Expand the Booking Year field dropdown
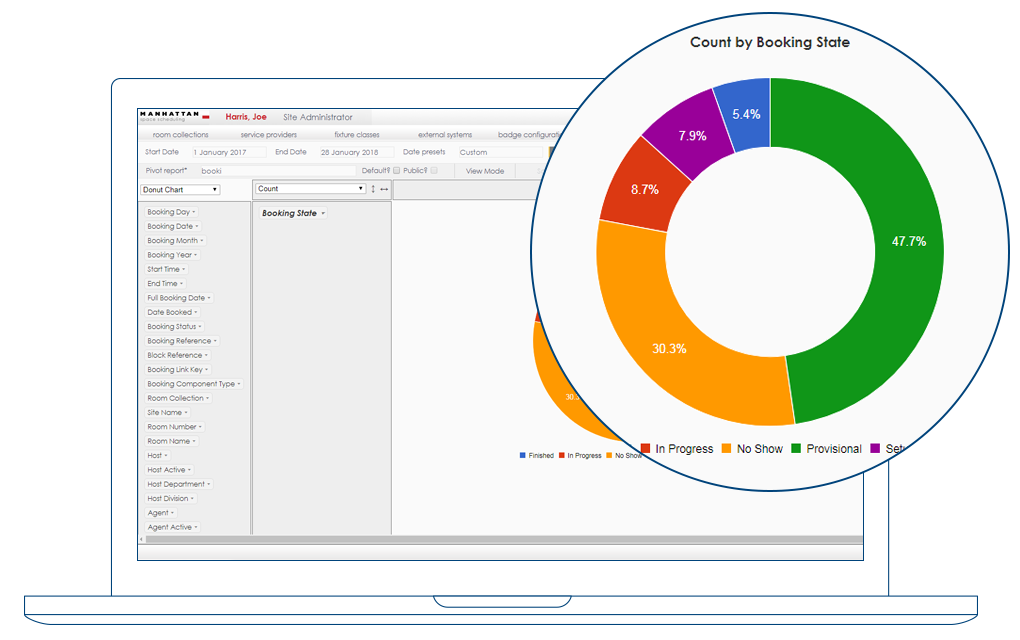Image resolution: width=1020 pixels, height=640 pixels. (x=195, y=255)
